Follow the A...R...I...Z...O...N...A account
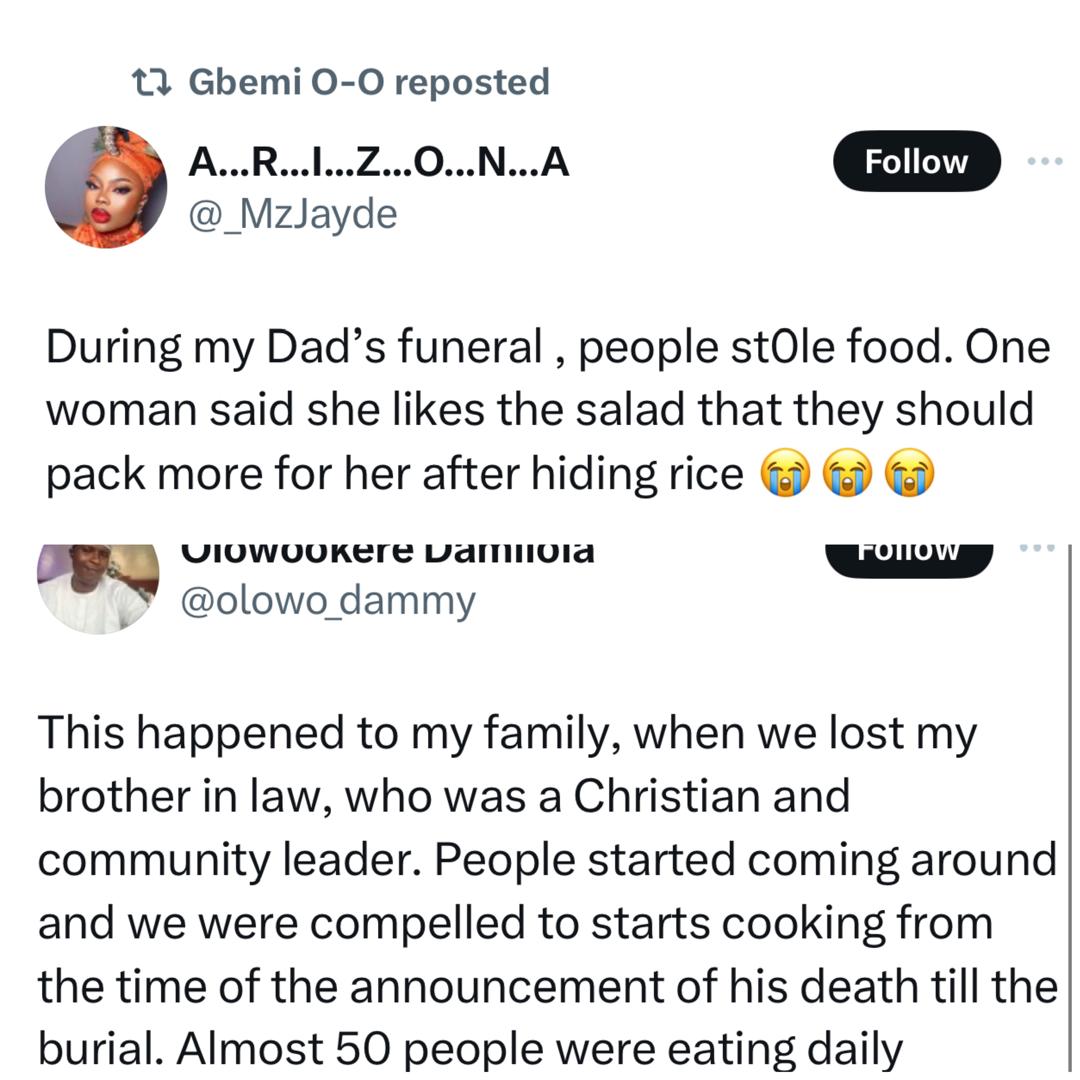Image resolution: width=1080 pixels, height=1080 pixels. point(916,161)
